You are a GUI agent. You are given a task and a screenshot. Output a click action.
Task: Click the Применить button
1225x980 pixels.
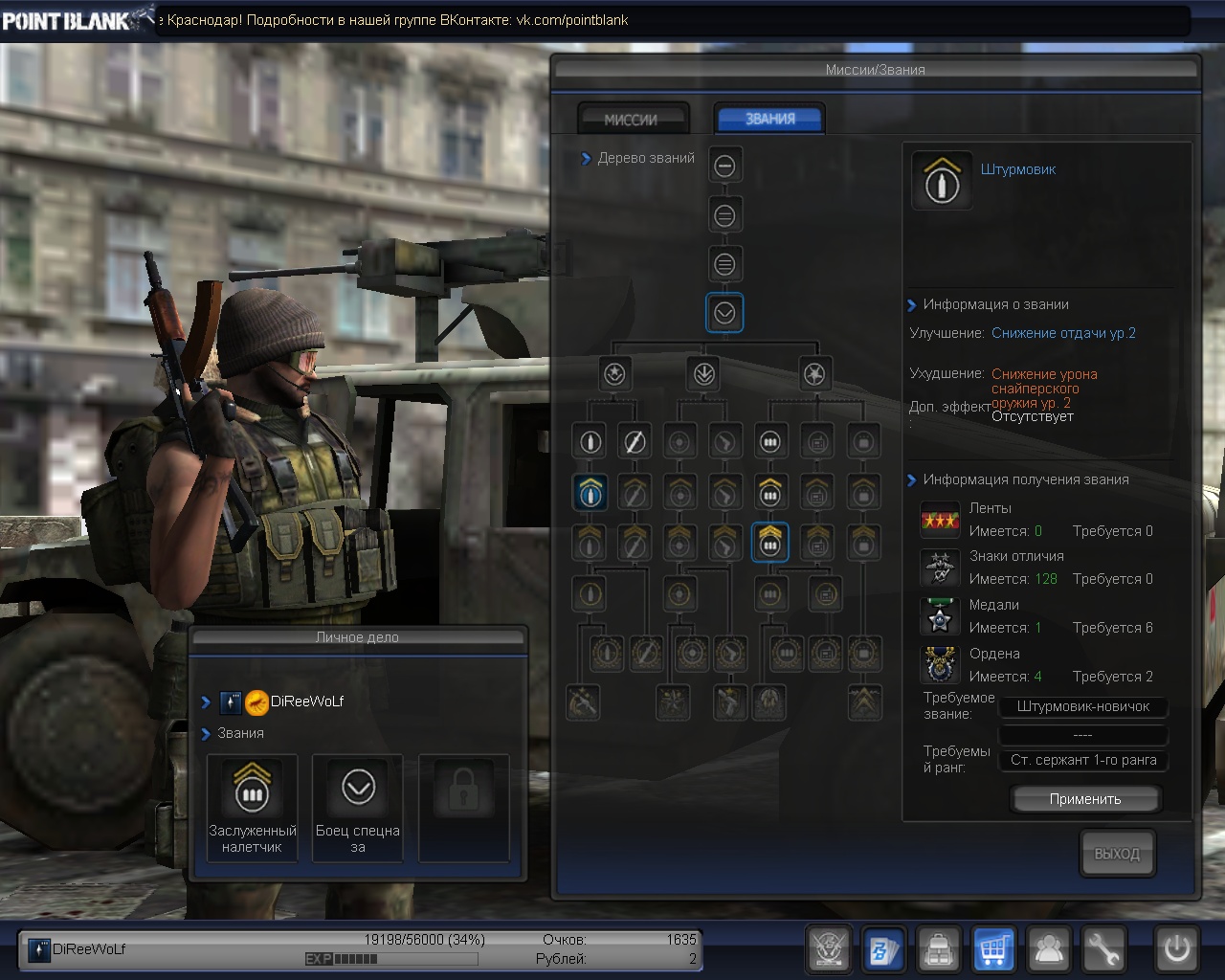[1085, 799]
